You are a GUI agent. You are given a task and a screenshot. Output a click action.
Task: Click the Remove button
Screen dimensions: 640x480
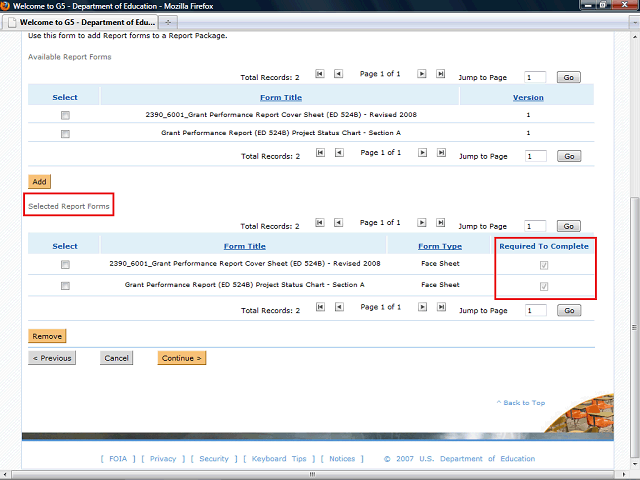47,336
